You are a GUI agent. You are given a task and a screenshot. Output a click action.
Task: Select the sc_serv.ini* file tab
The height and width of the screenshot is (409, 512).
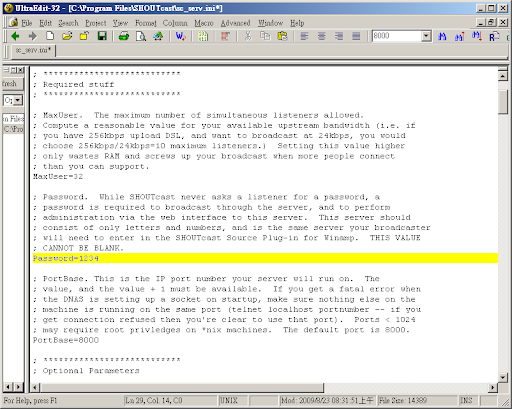tap(34, 50)
